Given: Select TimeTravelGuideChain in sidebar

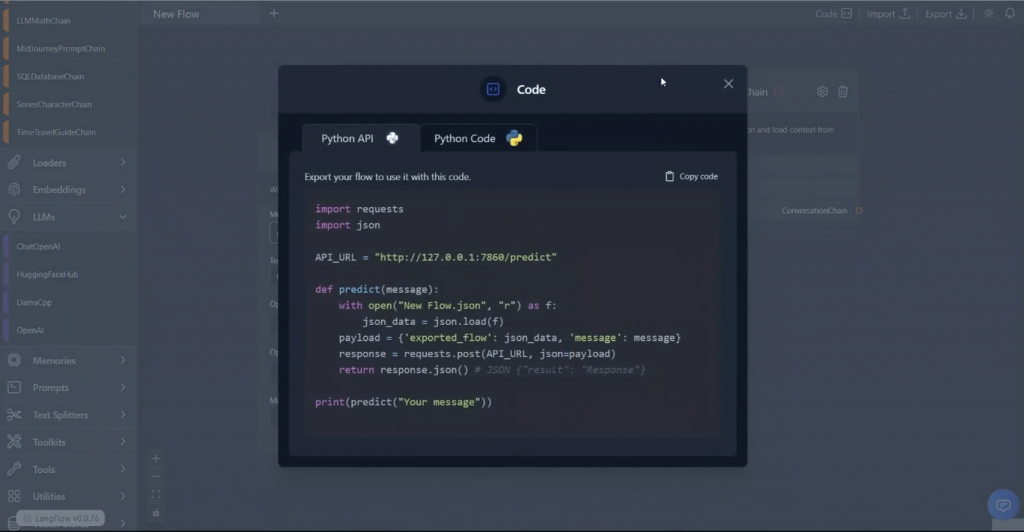Looking at the screenshot, I should [x=56, y=132].
